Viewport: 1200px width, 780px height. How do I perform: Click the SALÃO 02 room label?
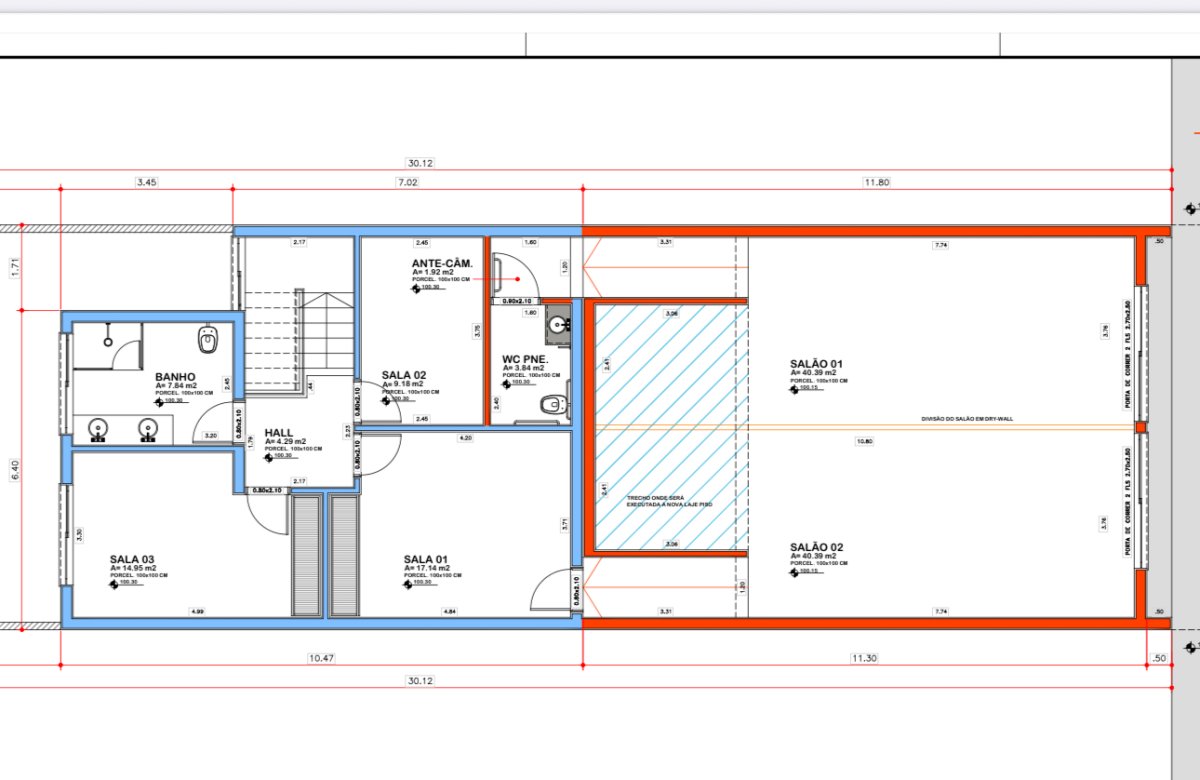pos(817,547)
